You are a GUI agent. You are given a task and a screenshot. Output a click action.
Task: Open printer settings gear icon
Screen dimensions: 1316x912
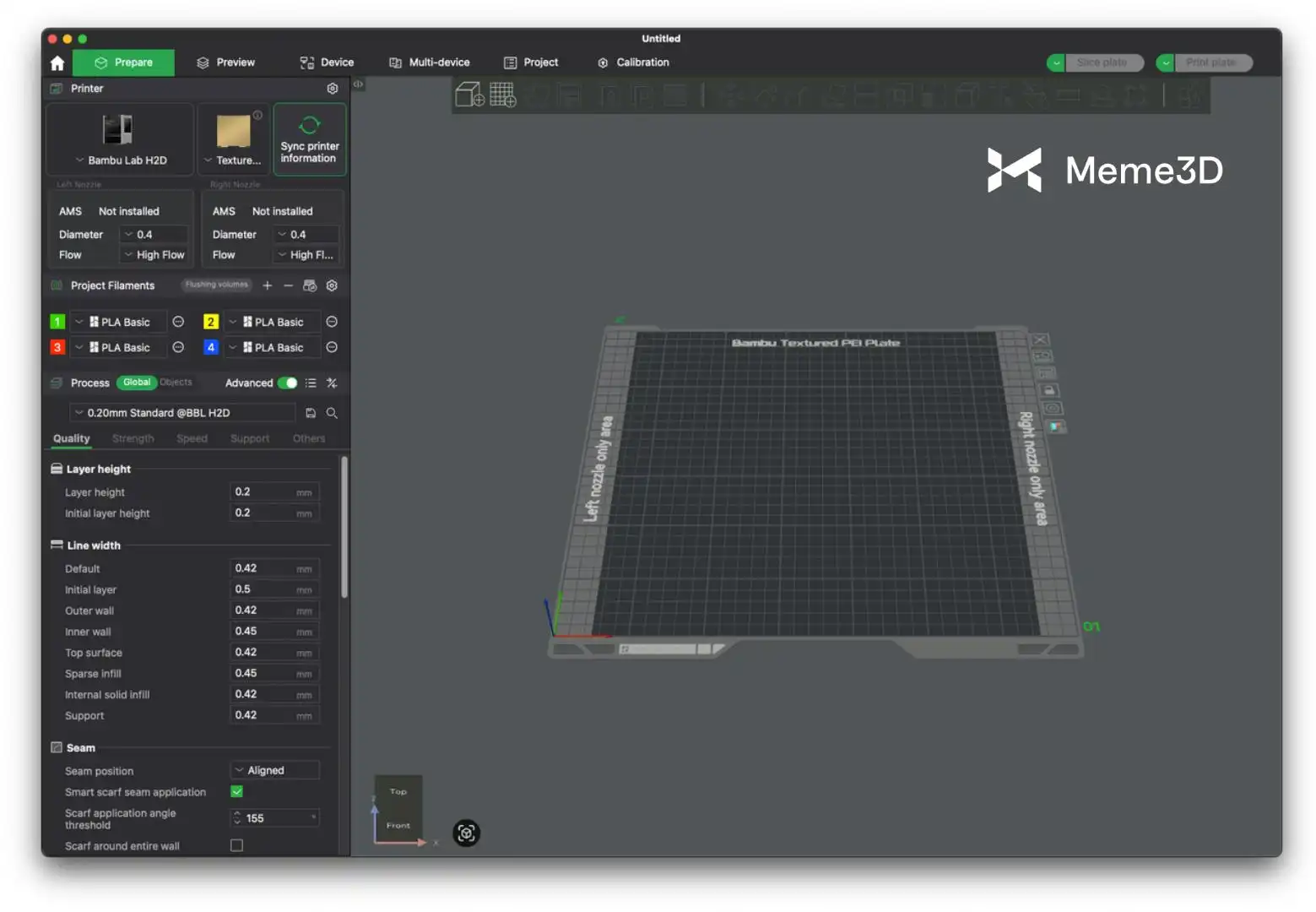[333, 89]
